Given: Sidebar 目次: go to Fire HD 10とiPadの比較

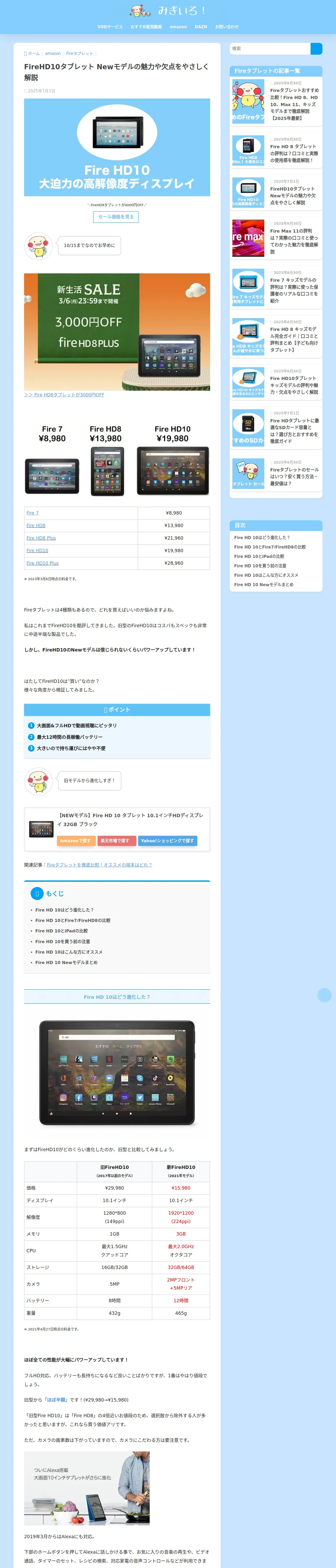Looking at the screenshot, I should 259,556.
